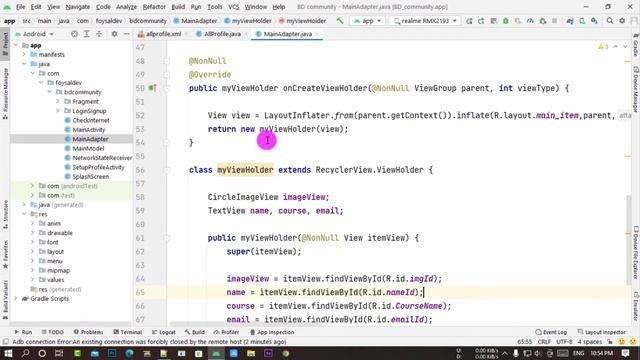The height and width of the screenshot is (360, 640).
Task: Toggle the Favorites tool window button
Action: click(x=5, y=255)
